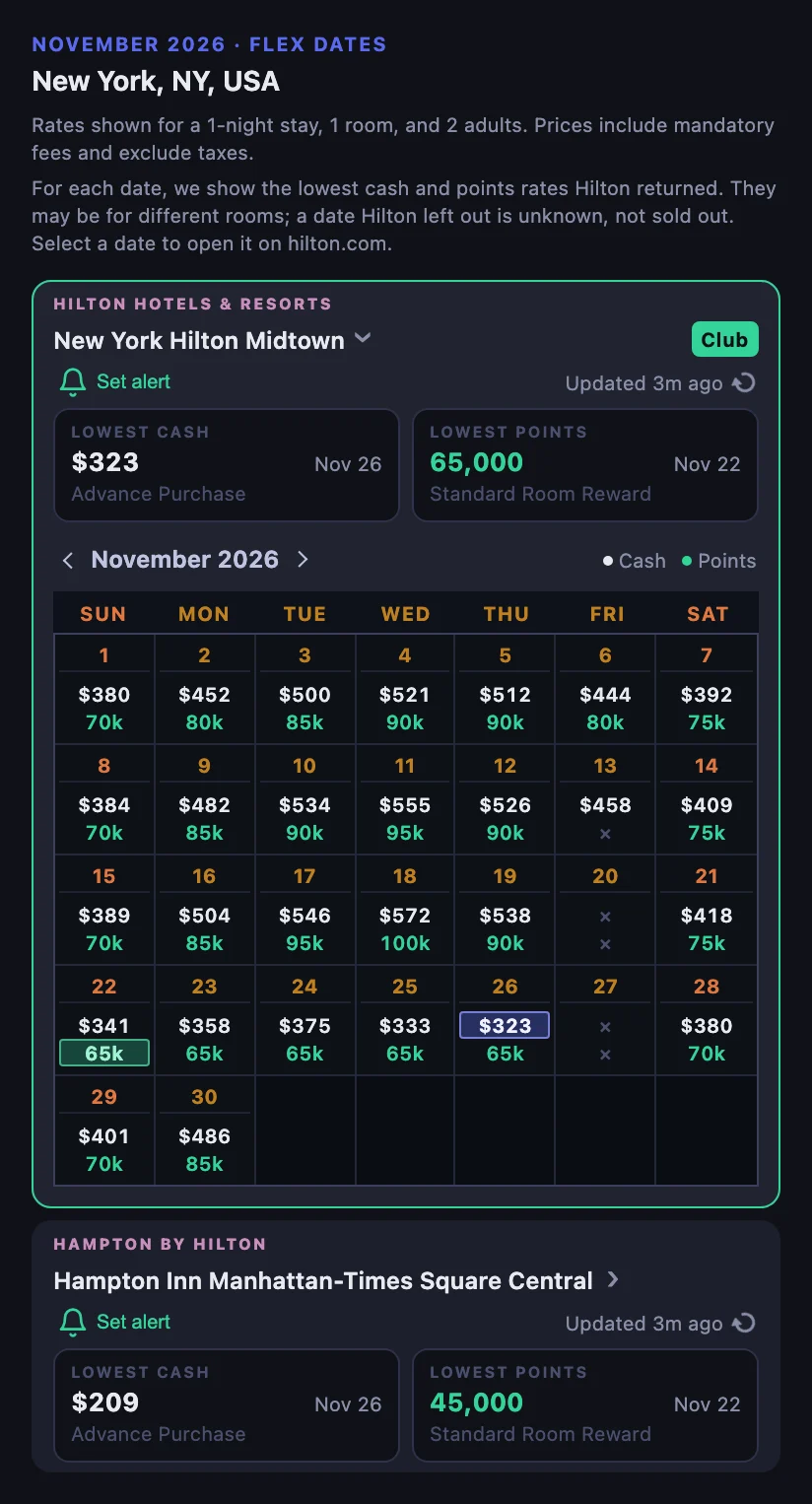Select November 21 with $418 rate

(x=707, y=910)
